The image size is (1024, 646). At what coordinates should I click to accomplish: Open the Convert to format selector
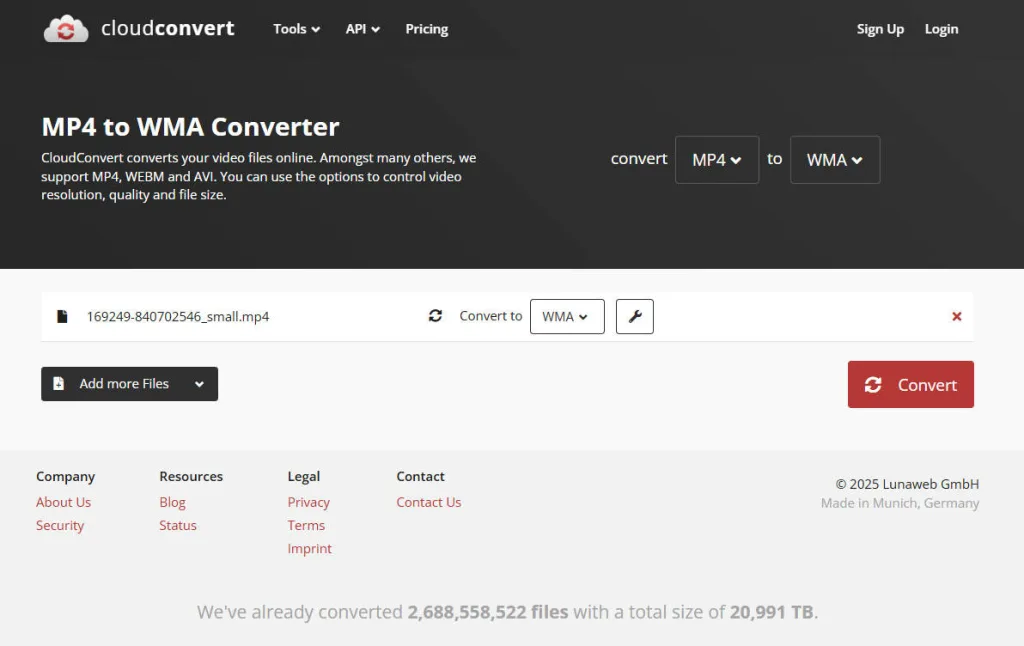(567, 316)
